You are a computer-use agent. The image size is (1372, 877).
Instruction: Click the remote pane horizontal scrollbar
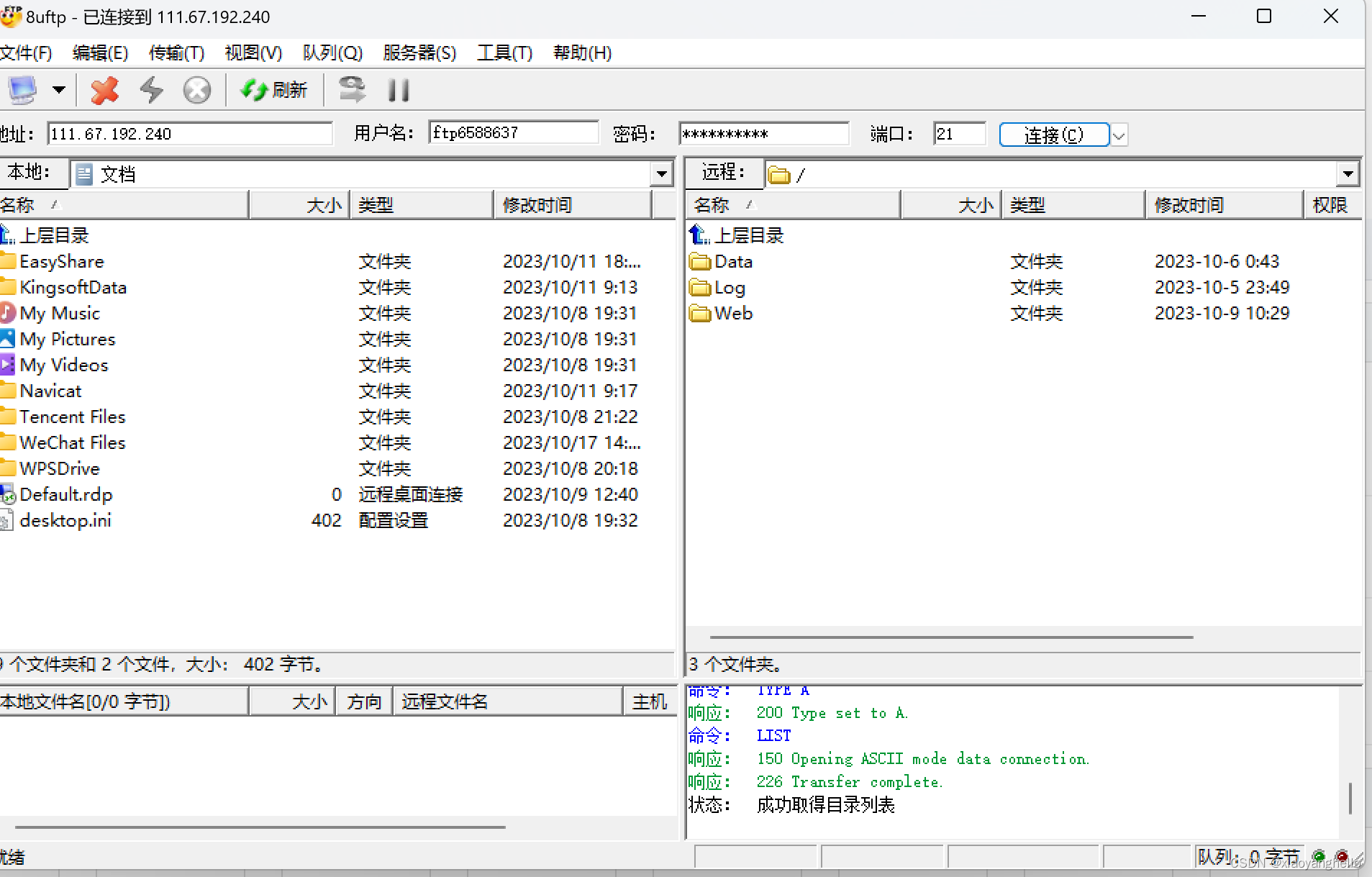tap(951, 637)
